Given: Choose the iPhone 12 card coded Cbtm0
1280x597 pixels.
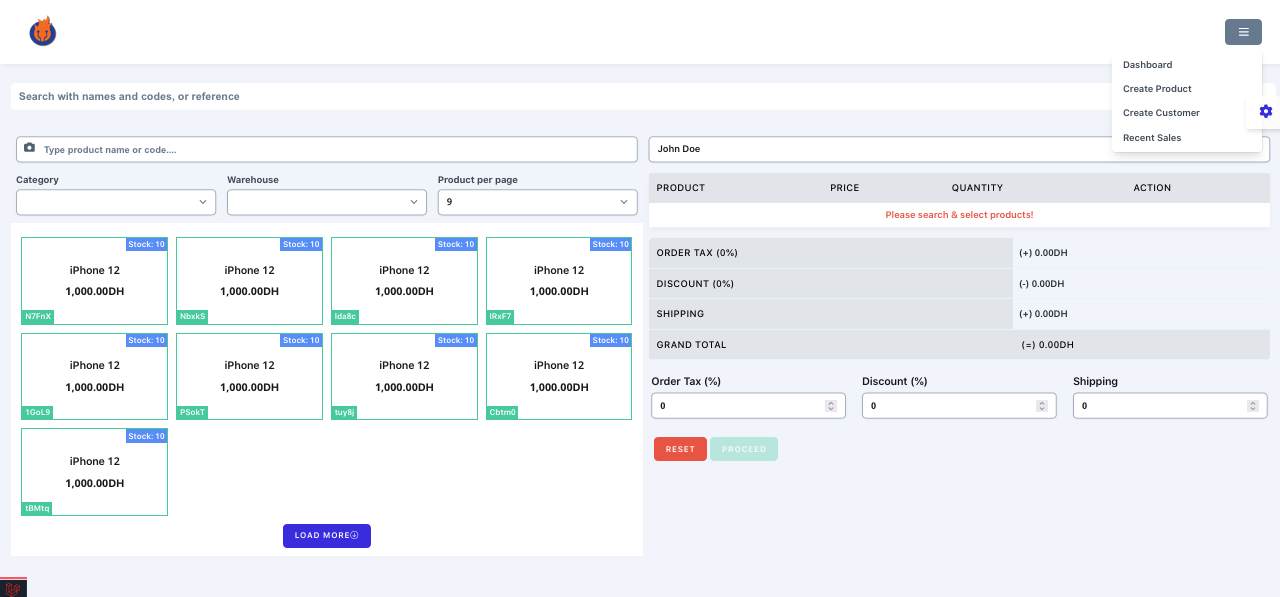Looking at the screenshot, I should coord(559,376).
